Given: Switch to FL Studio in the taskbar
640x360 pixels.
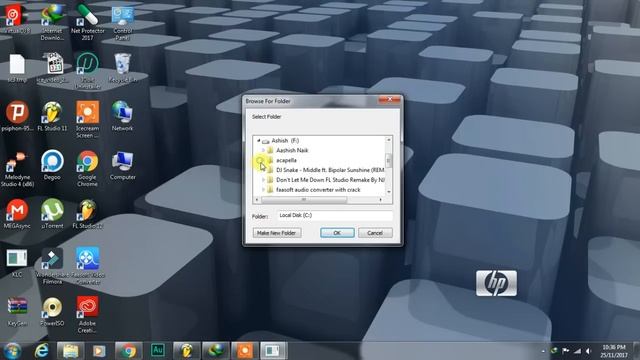Looking at the screenshot, I should (x=187, y=351).
